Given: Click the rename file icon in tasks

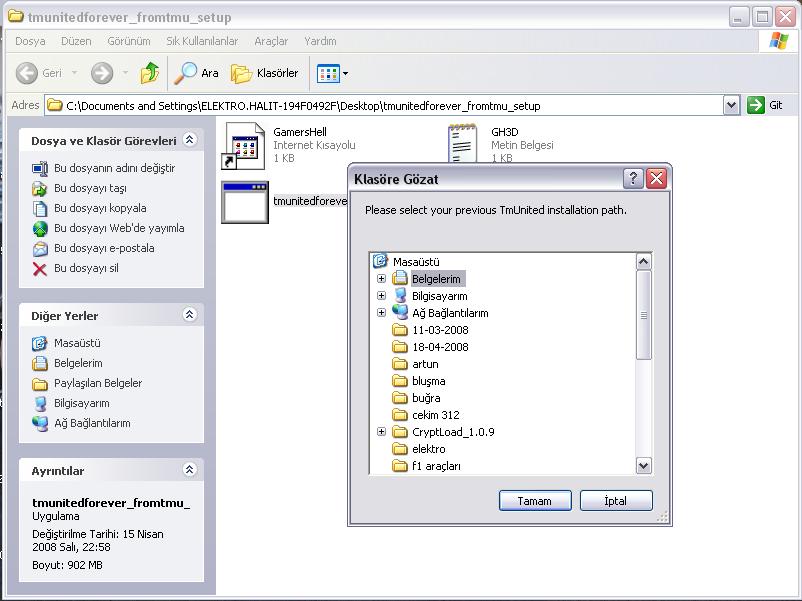Looking at the screenshot, I should [x=40, y=168].
